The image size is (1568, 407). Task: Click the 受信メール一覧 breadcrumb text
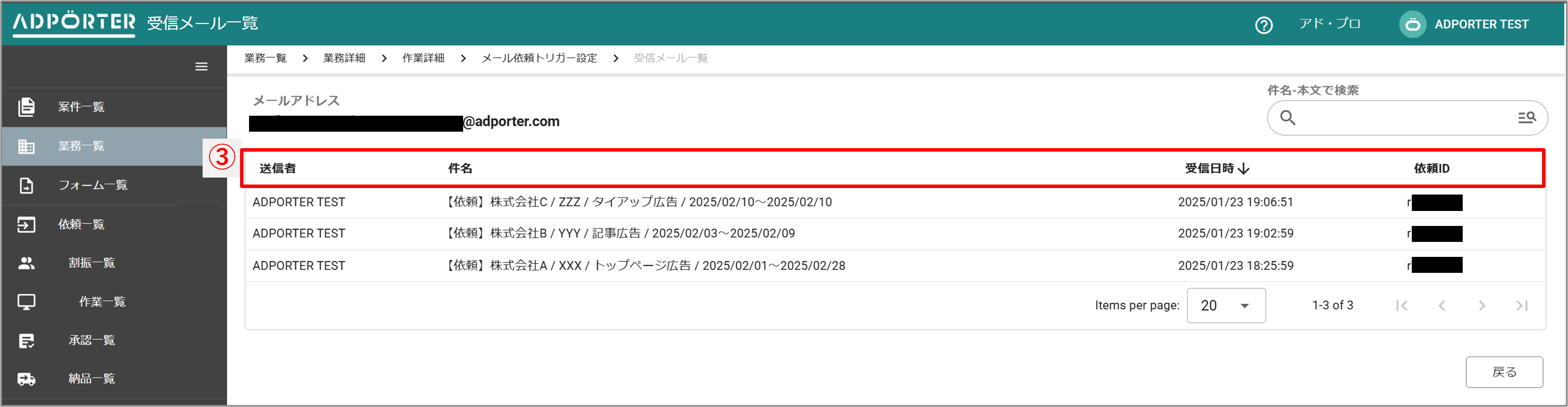671,58
